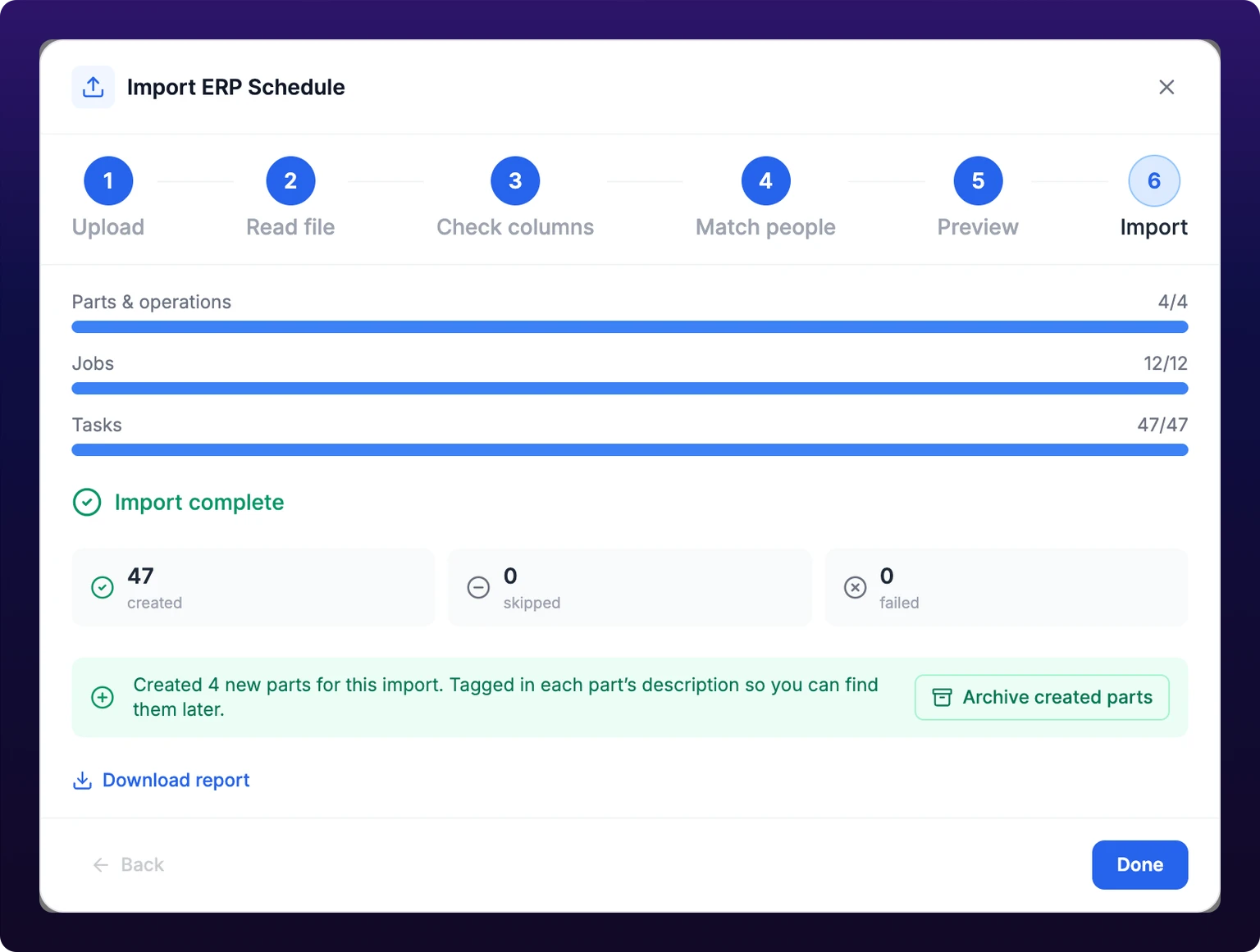Click the "47" created value

click(x=140, y=576)
